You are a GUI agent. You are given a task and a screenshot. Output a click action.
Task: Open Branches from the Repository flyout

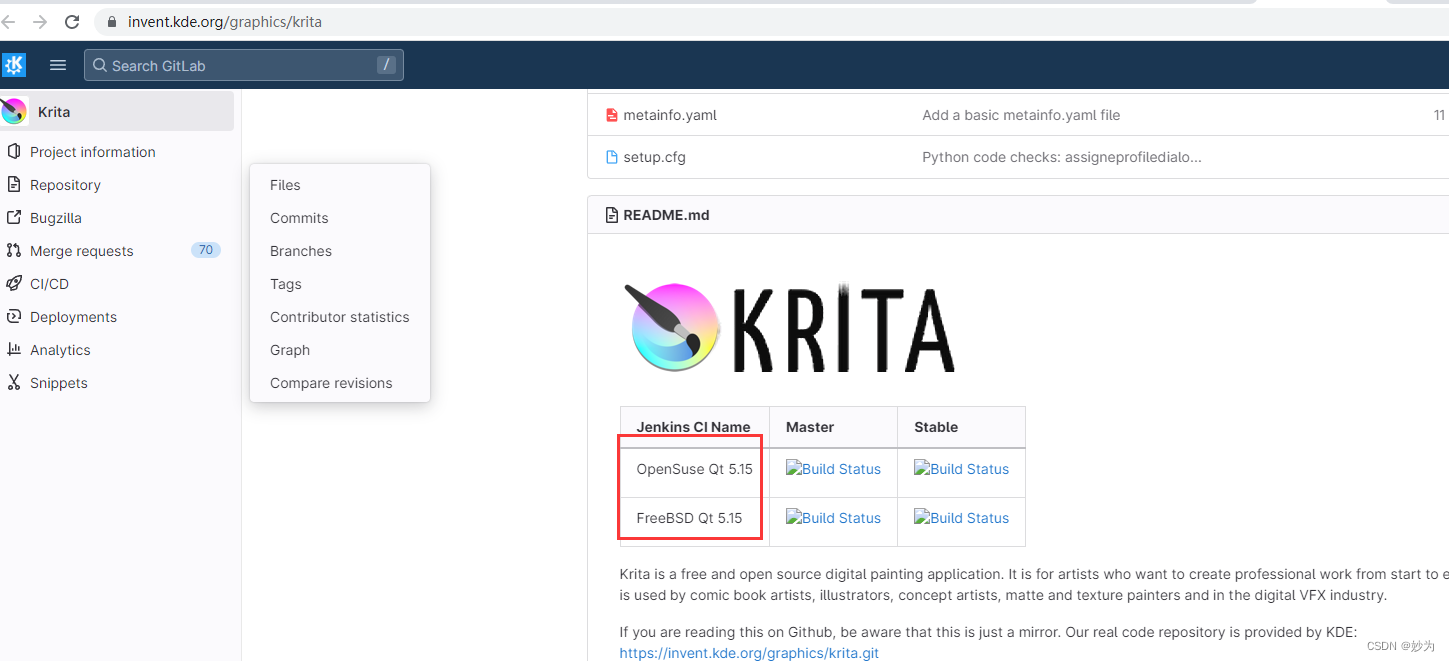pos(301,251)
